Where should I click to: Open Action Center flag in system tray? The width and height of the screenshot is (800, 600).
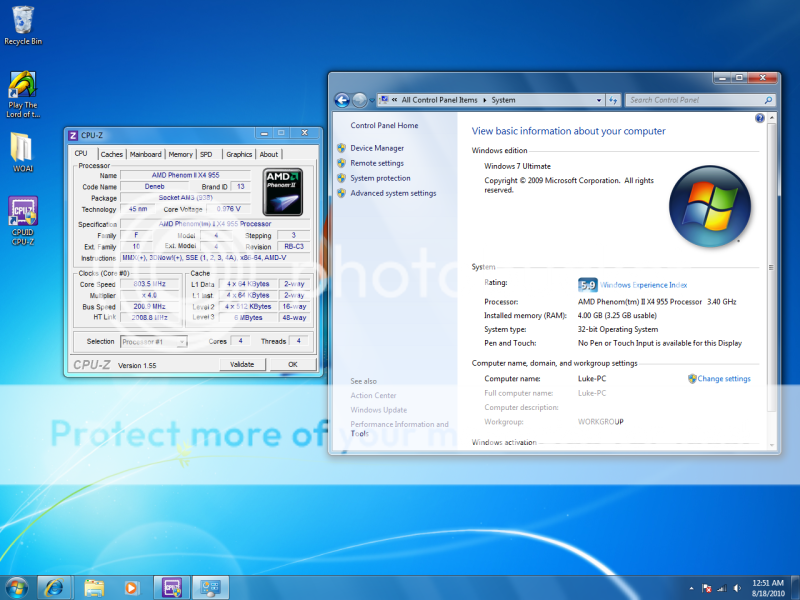707,588
